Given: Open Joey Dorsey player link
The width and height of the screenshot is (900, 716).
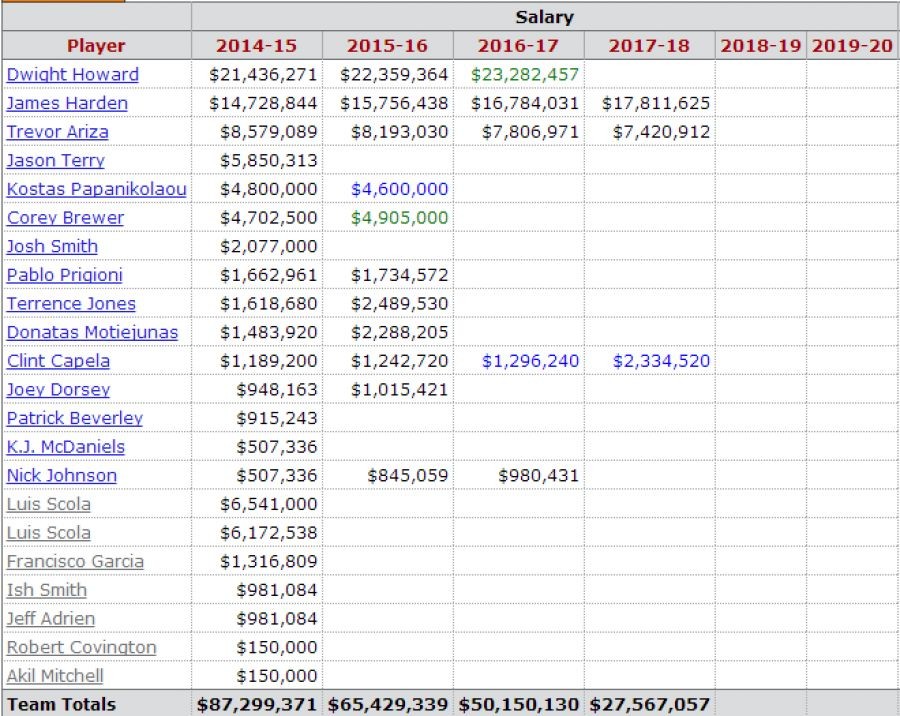Looking at the screenshot, I should 59,390.
